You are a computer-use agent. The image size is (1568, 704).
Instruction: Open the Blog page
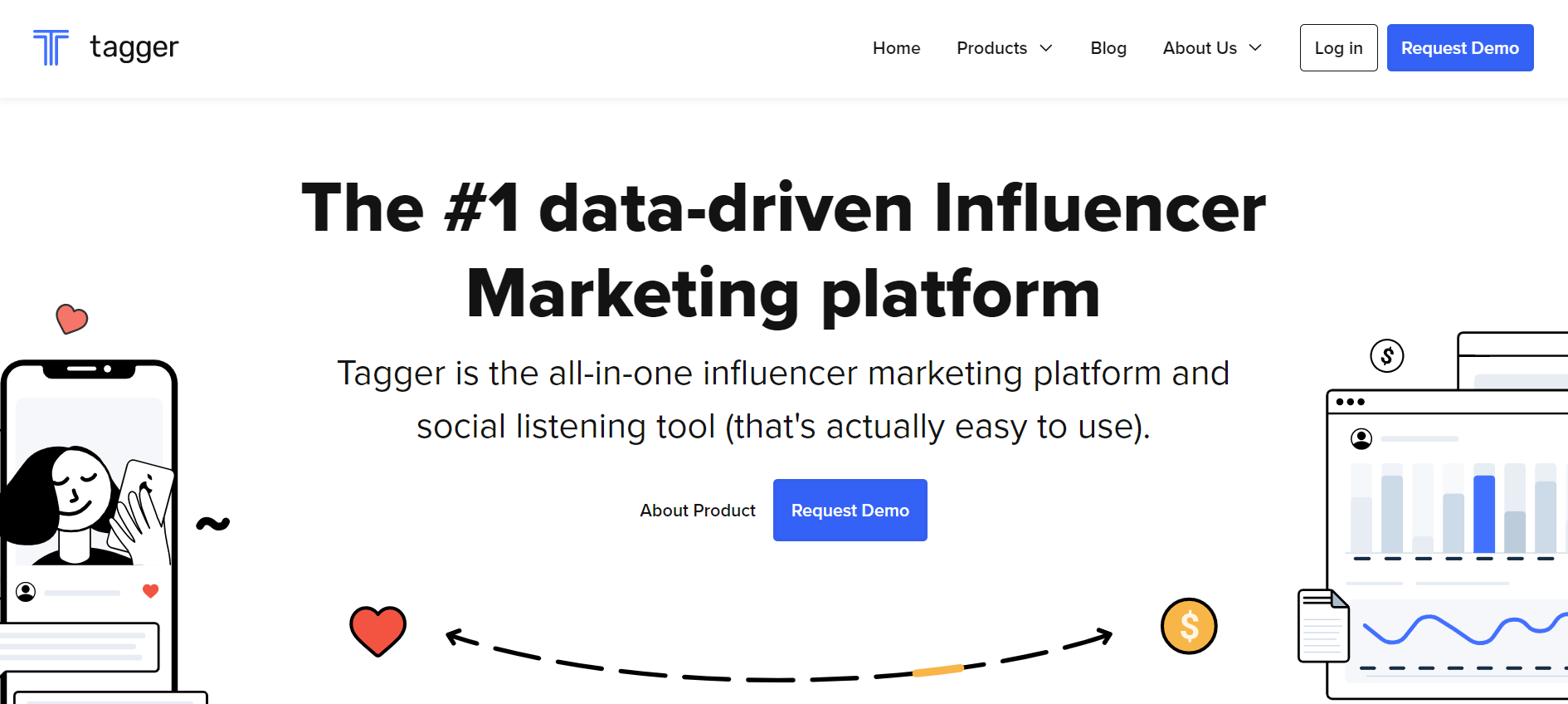tap(1108, 48)
